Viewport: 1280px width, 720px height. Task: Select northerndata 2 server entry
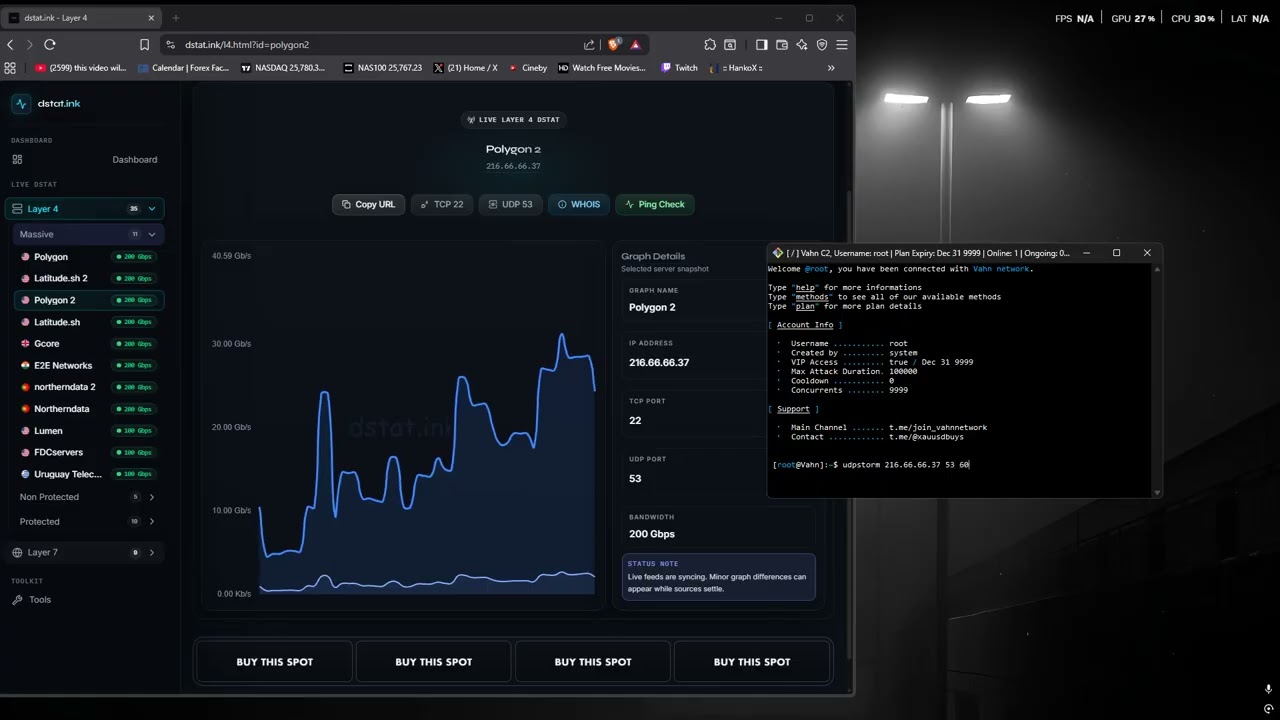(x=87, y=387)
